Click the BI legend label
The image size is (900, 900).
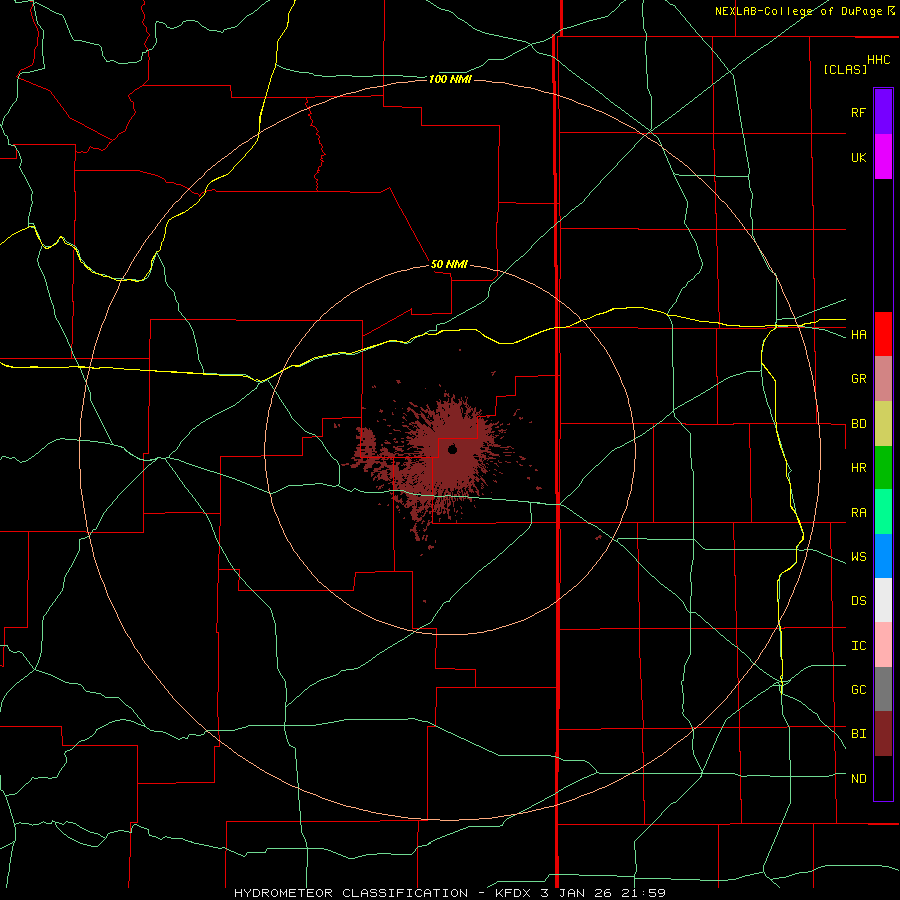[858, 734]
